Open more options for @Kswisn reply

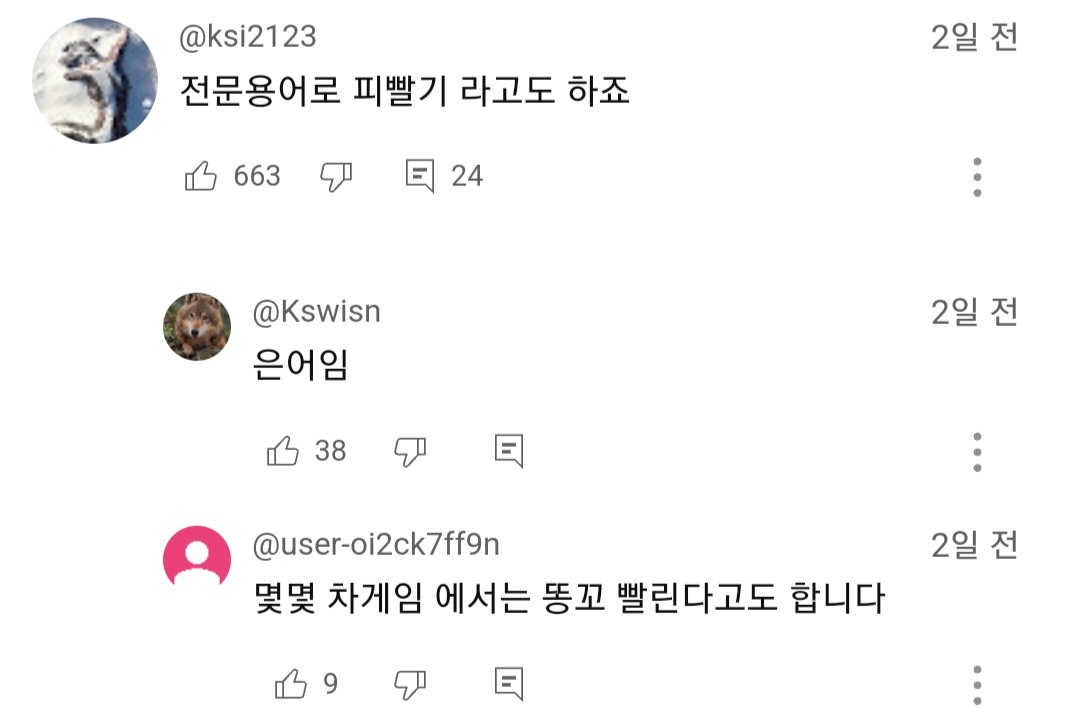click(x=977, y=453)
